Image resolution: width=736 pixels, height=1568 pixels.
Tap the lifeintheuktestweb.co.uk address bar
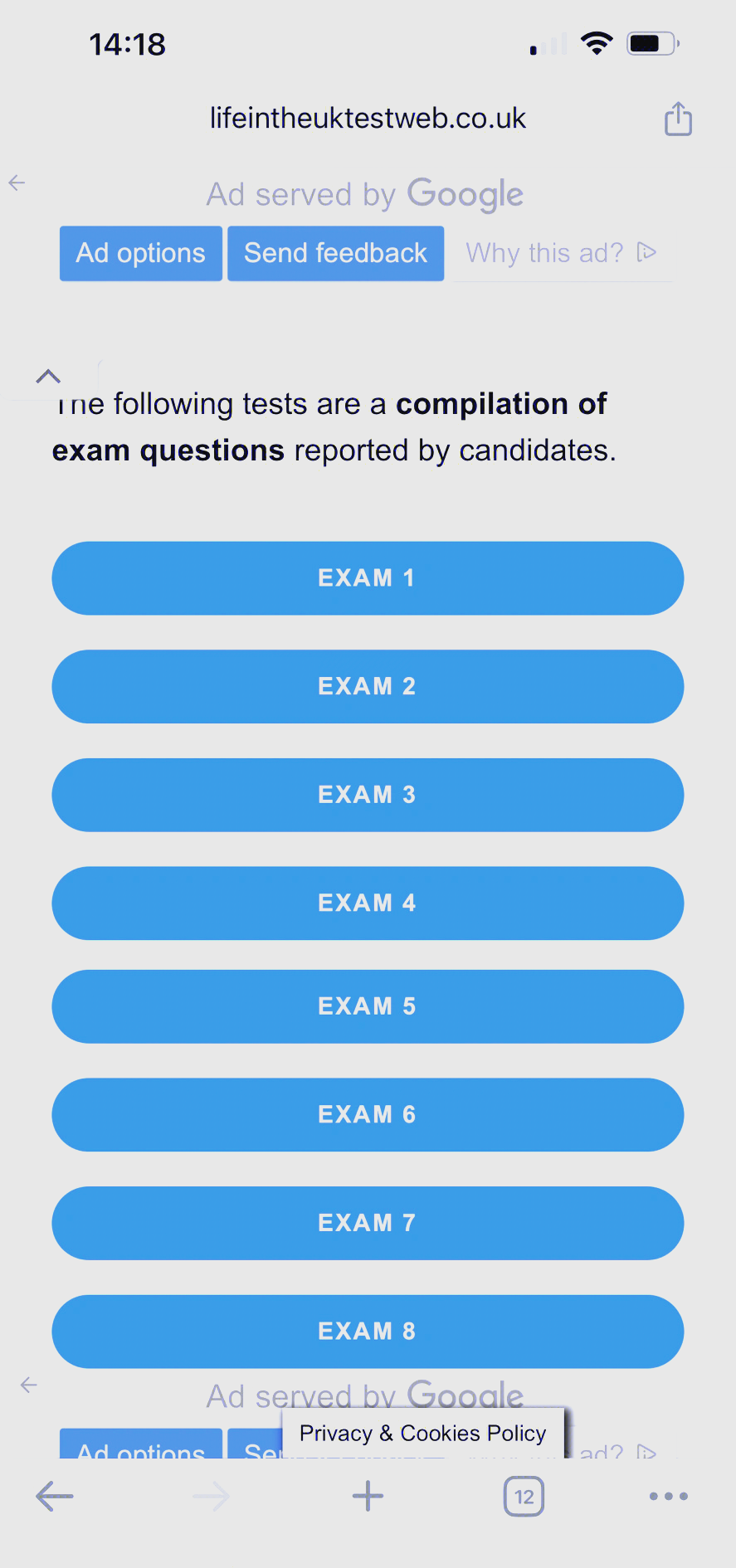(368, 119)
